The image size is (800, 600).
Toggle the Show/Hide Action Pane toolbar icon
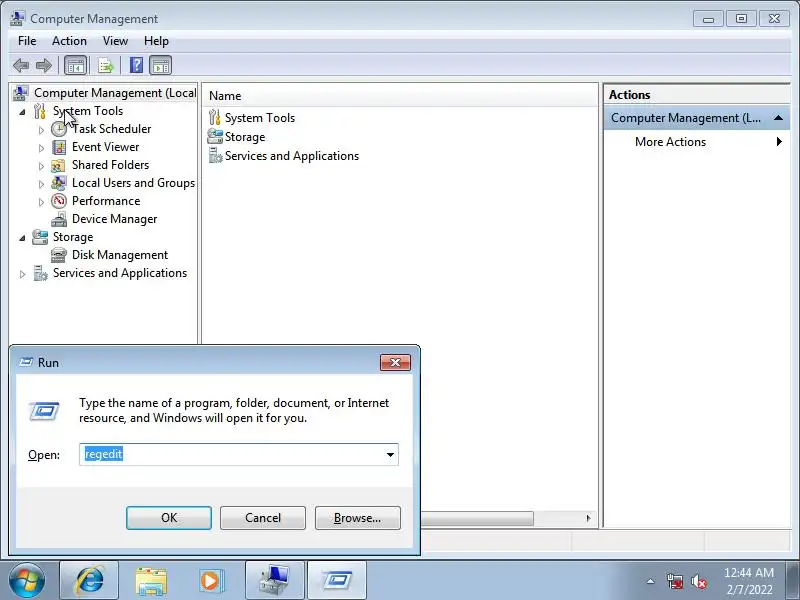click(161, 65)
